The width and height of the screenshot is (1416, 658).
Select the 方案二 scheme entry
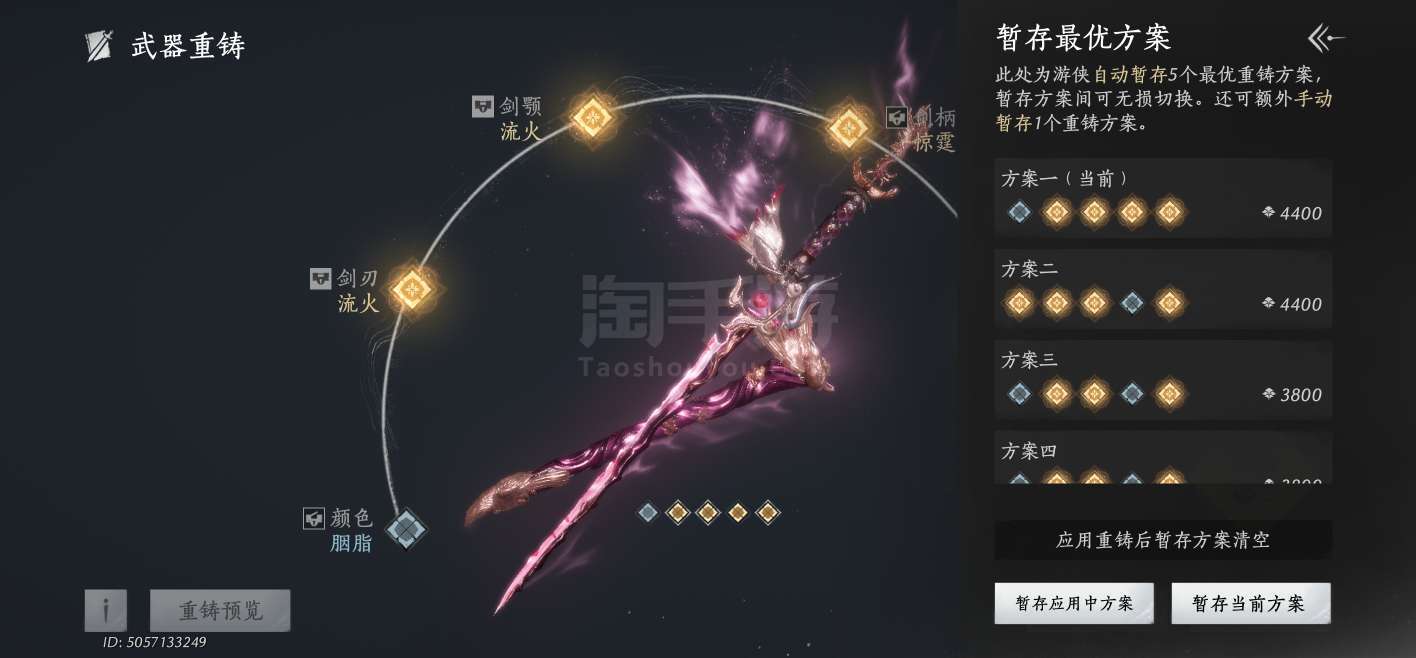tap(1163, 288)
